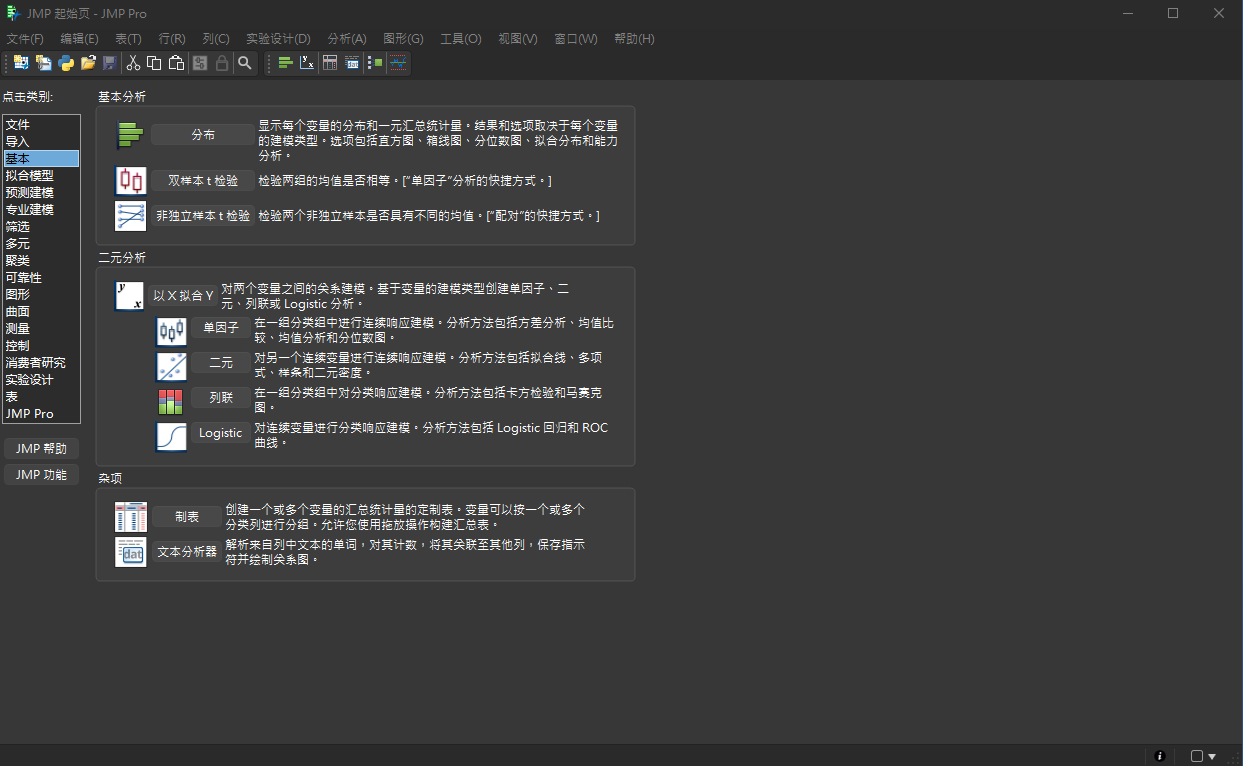
Task: Click the Copy toolbar icon
Action: (154, 63)
